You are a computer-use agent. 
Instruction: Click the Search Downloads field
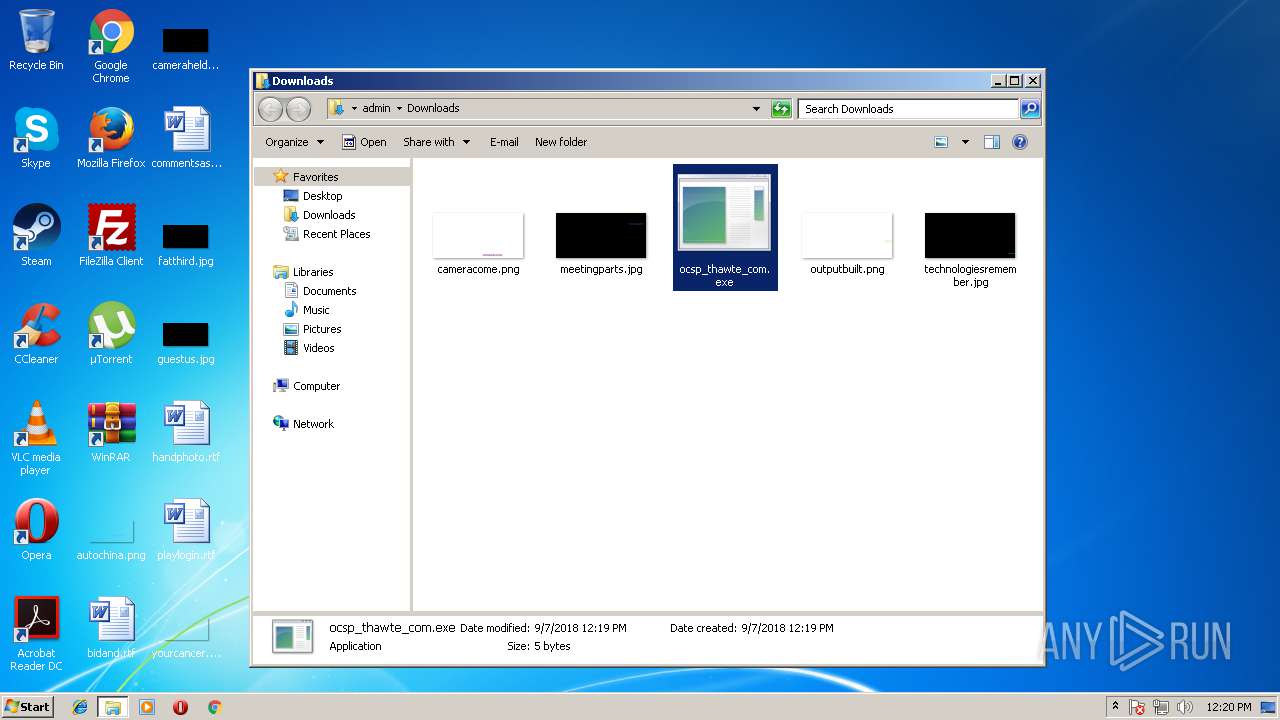point(908,109)
